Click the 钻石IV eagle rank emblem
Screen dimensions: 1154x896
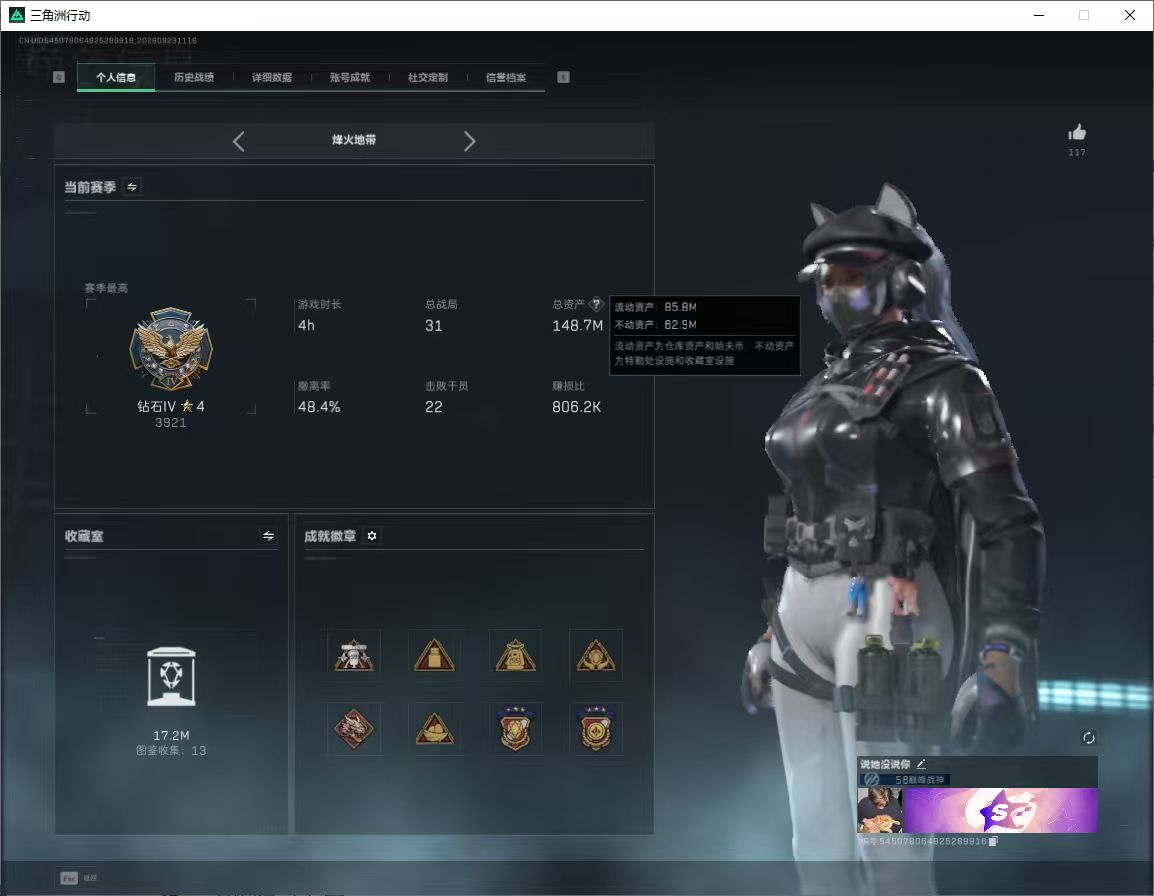[171, 348]
